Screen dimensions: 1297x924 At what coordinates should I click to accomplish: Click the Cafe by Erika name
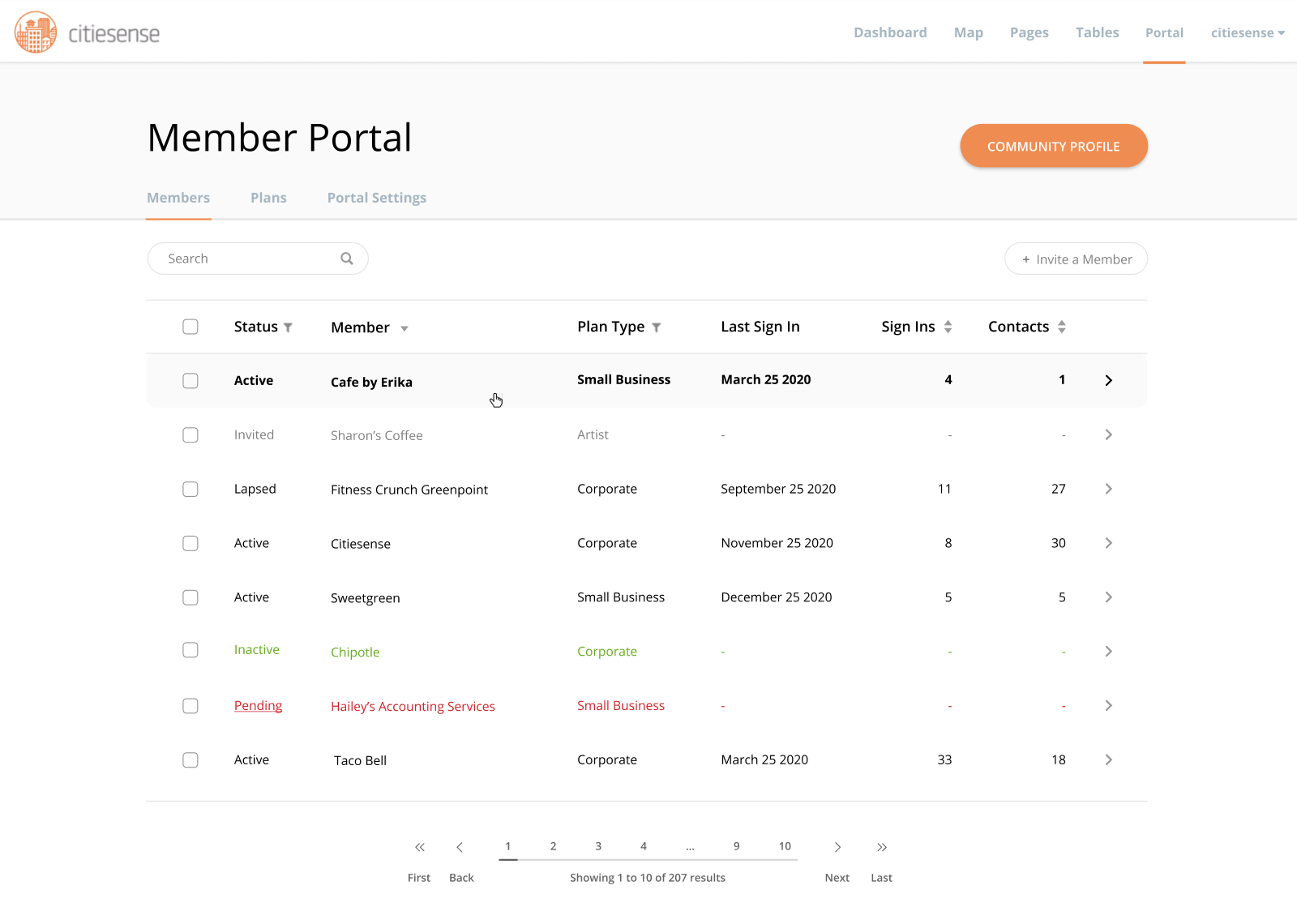(x=371, y=382)
